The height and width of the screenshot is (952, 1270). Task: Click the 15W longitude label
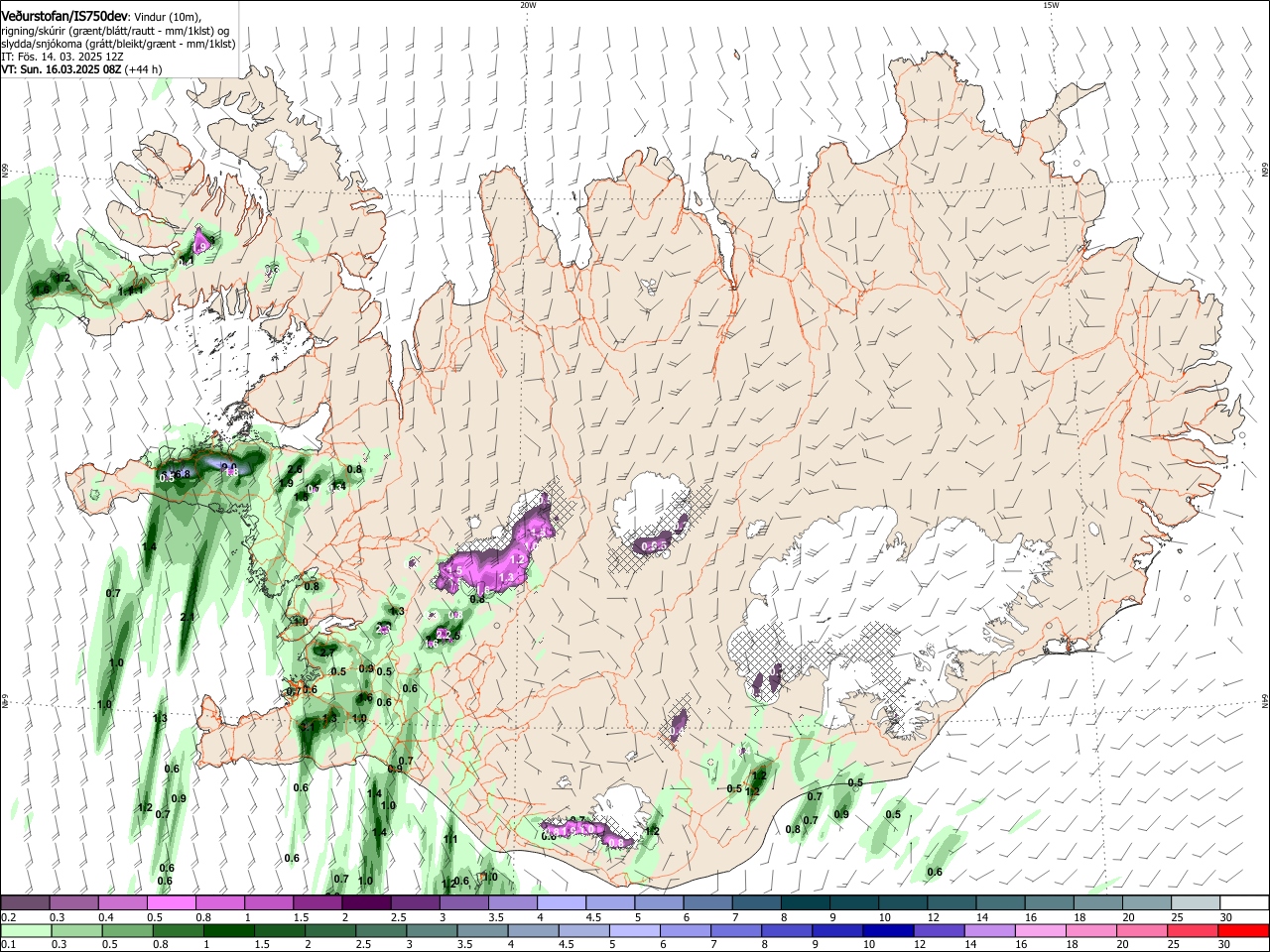[1051, 5]
